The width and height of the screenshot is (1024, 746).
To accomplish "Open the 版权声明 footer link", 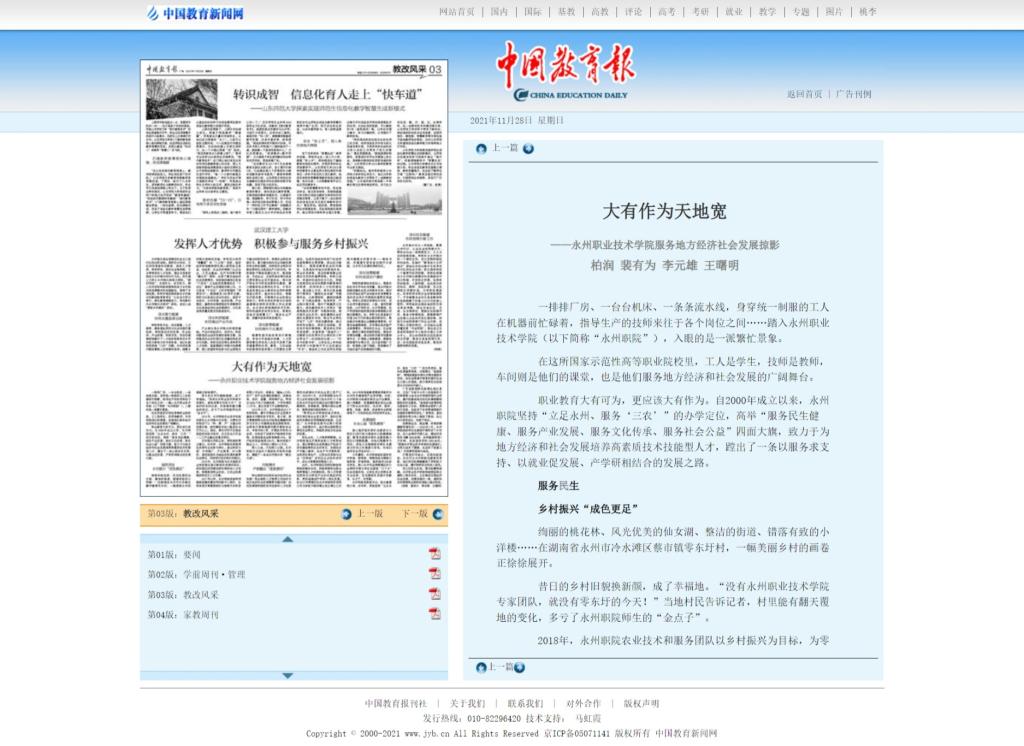I will tap(641, 704).
